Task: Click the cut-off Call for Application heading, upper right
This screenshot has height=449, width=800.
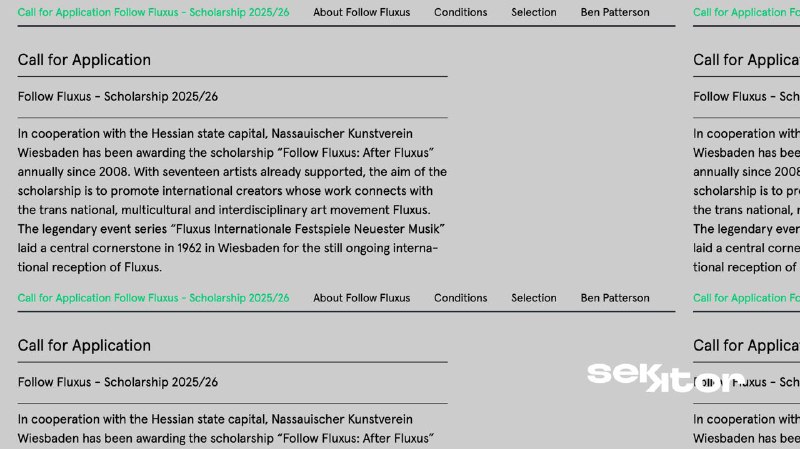Action: pyautogui.click(x=745, y=60)
